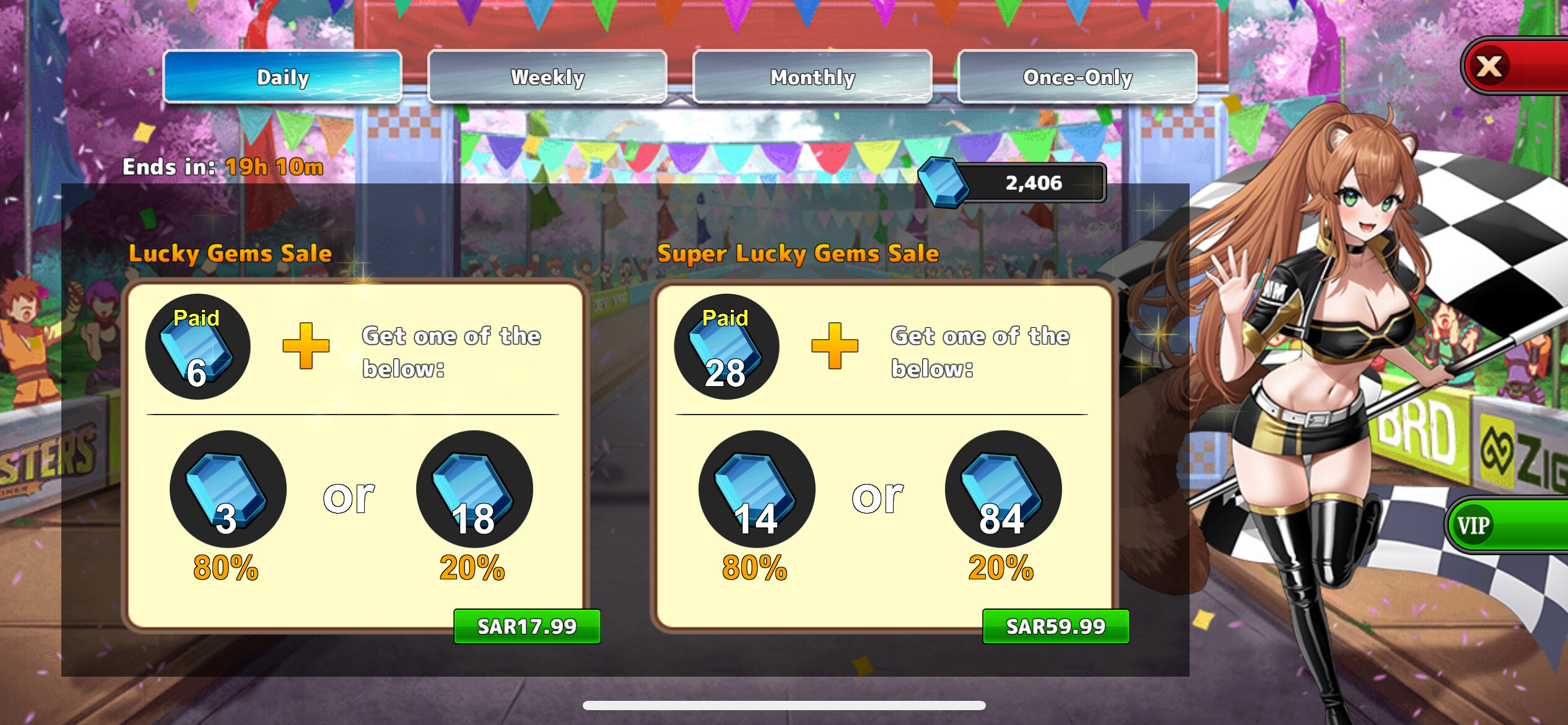Select the 84 gems 20% reward icon

(1003, 489)
